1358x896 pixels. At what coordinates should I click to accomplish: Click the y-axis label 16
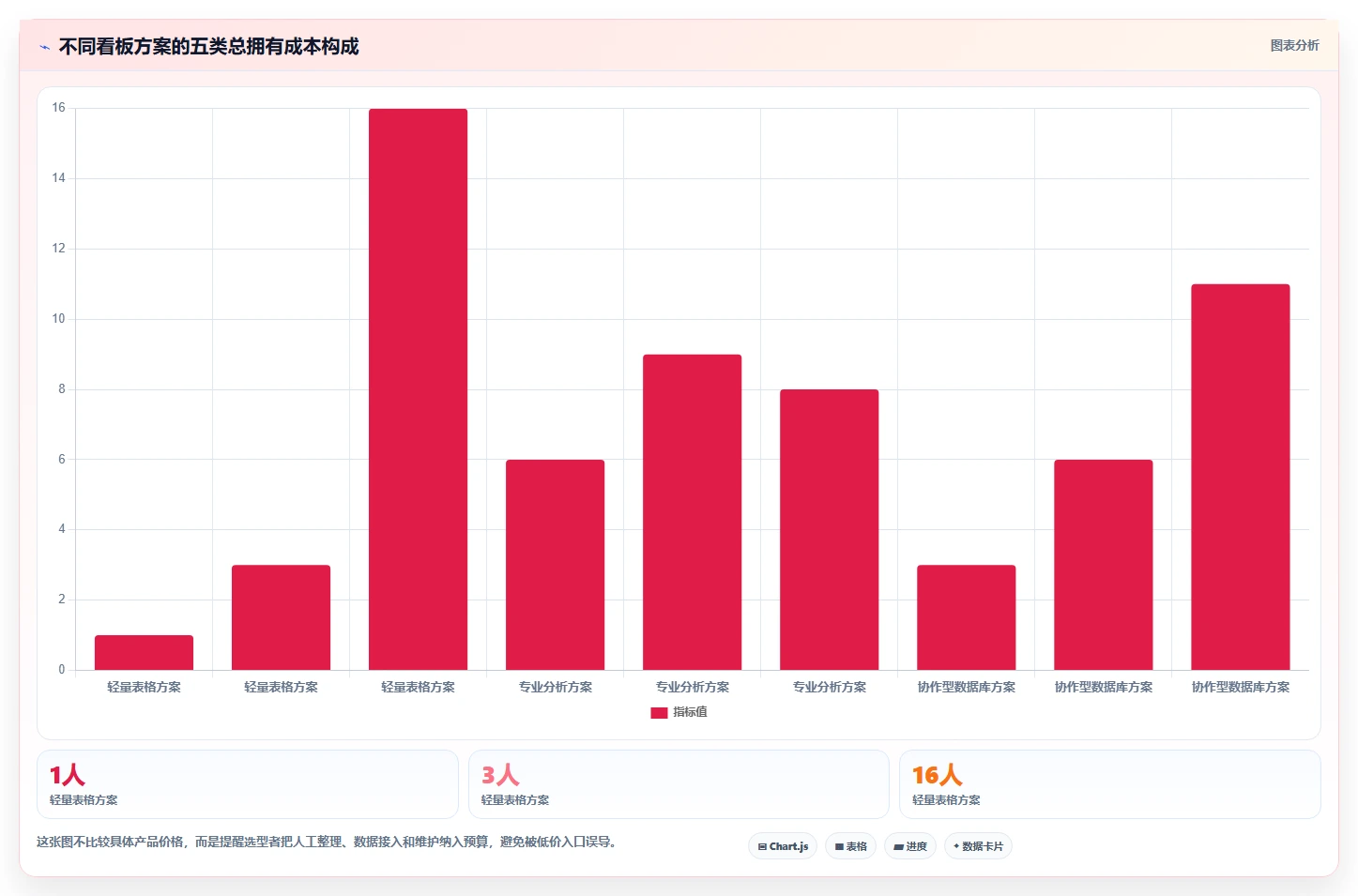pyautogui.click(x=58, y=108)
